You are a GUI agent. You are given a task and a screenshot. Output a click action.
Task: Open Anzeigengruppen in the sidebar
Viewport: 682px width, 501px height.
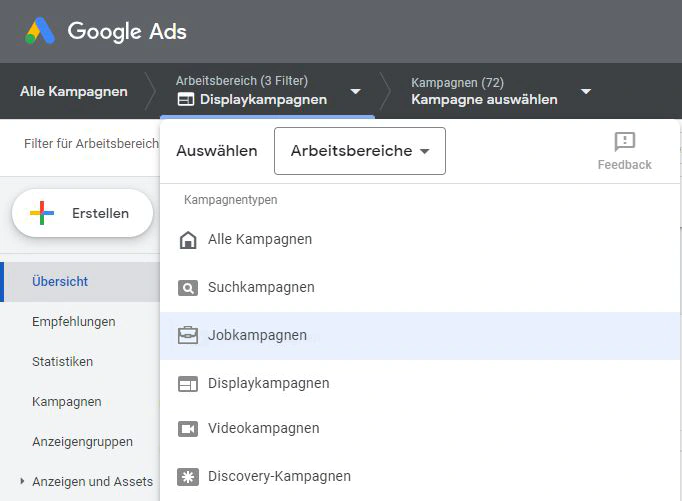83,442
